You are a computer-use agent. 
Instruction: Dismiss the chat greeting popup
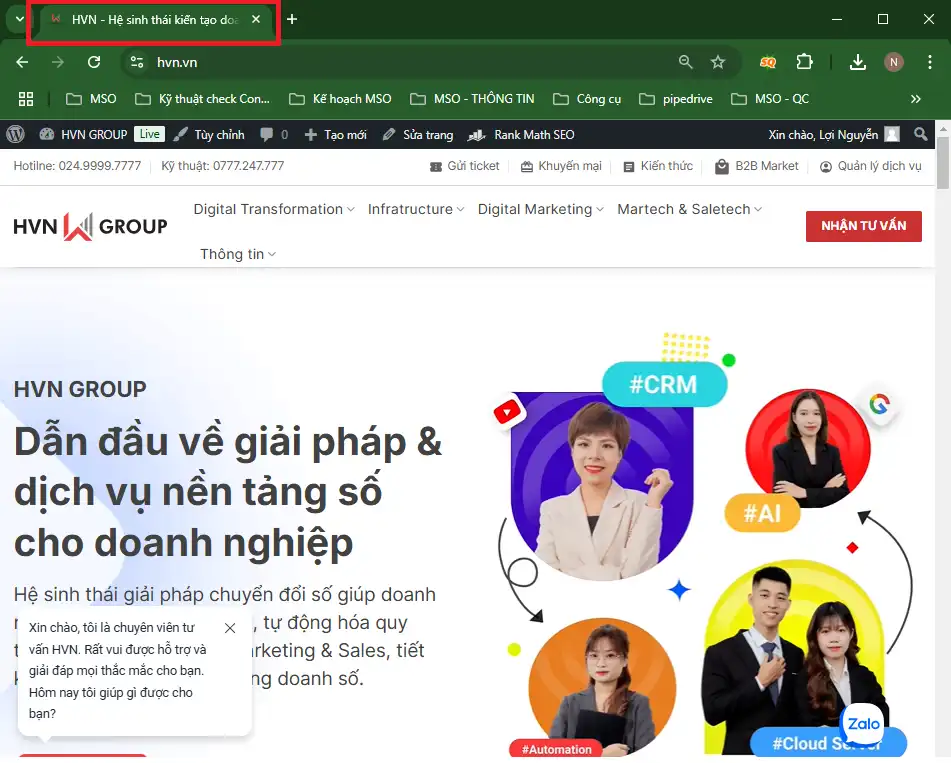[230, 628]
